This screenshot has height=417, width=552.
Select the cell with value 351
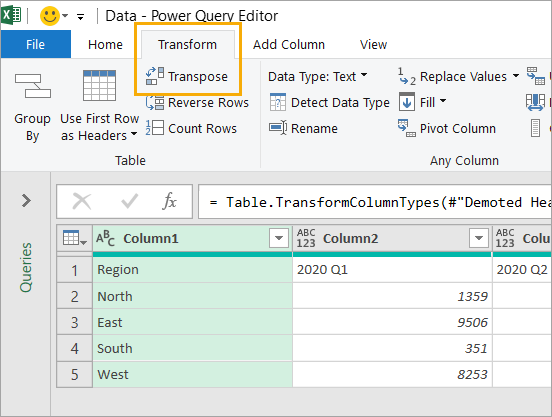point(392,348)
